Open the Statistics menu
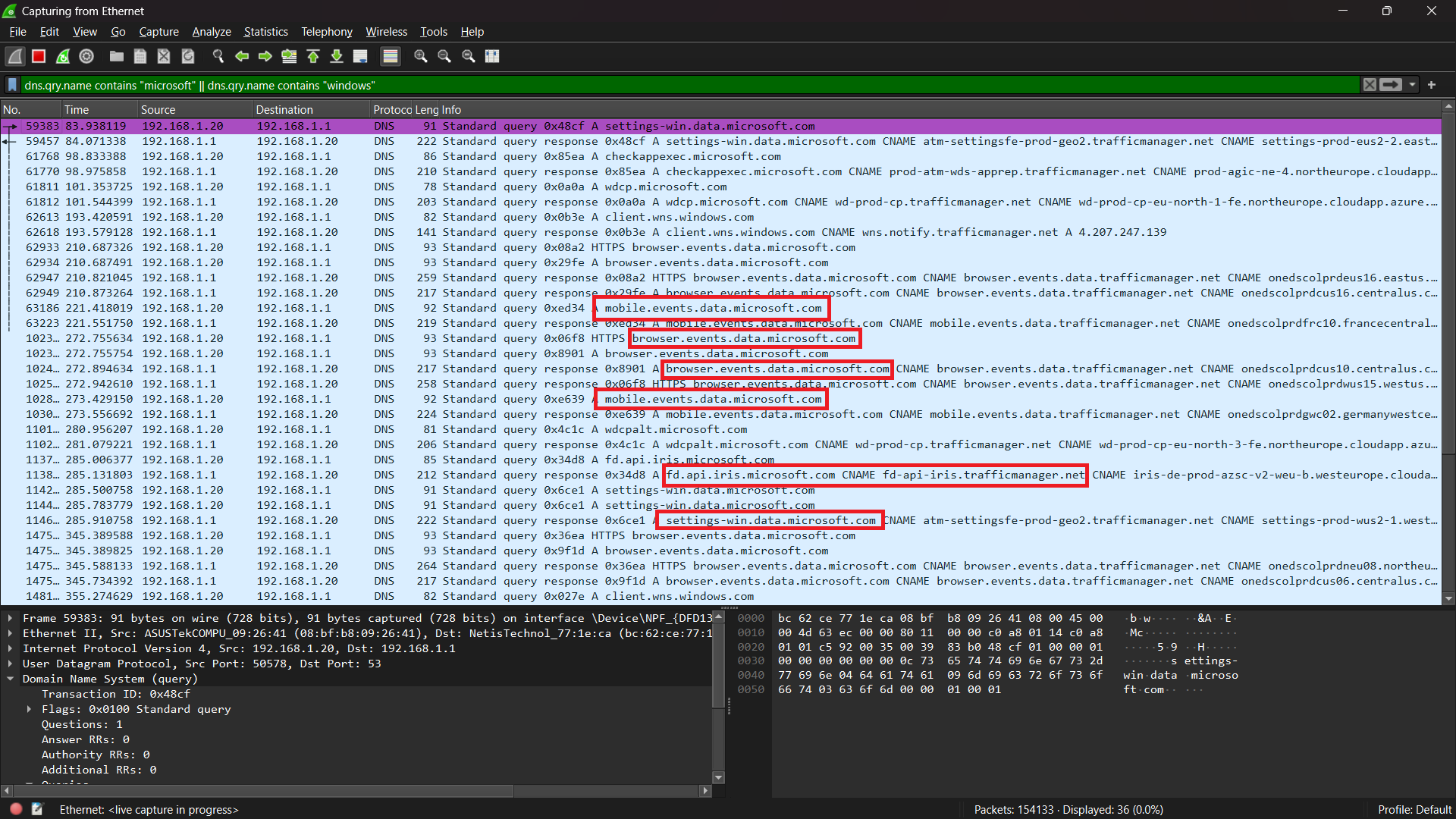The height and width of the screenshot is (819, 1456). click(265, 32)
